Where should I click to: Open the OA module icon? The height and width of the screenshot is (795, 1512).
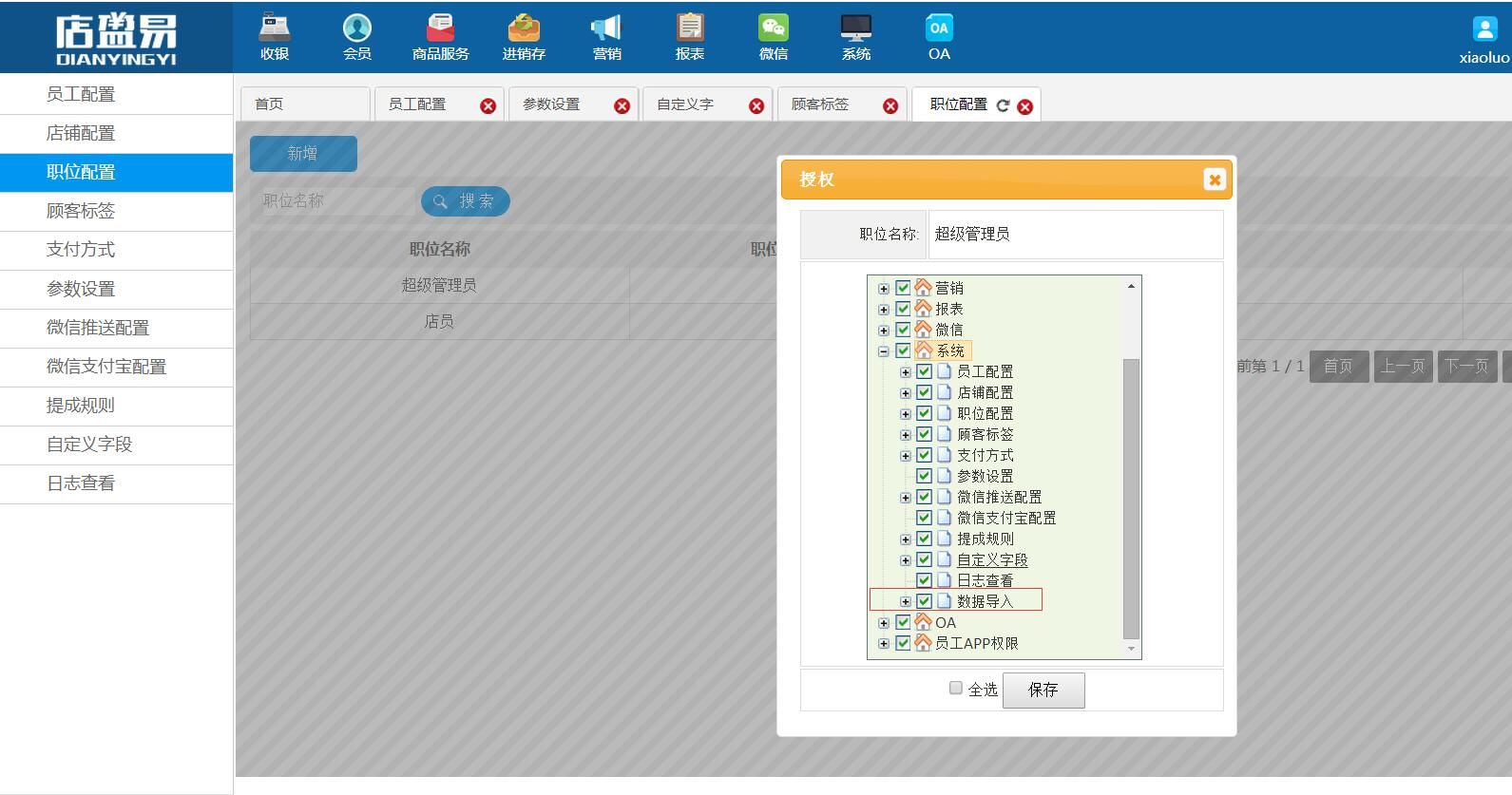[939, 28]
